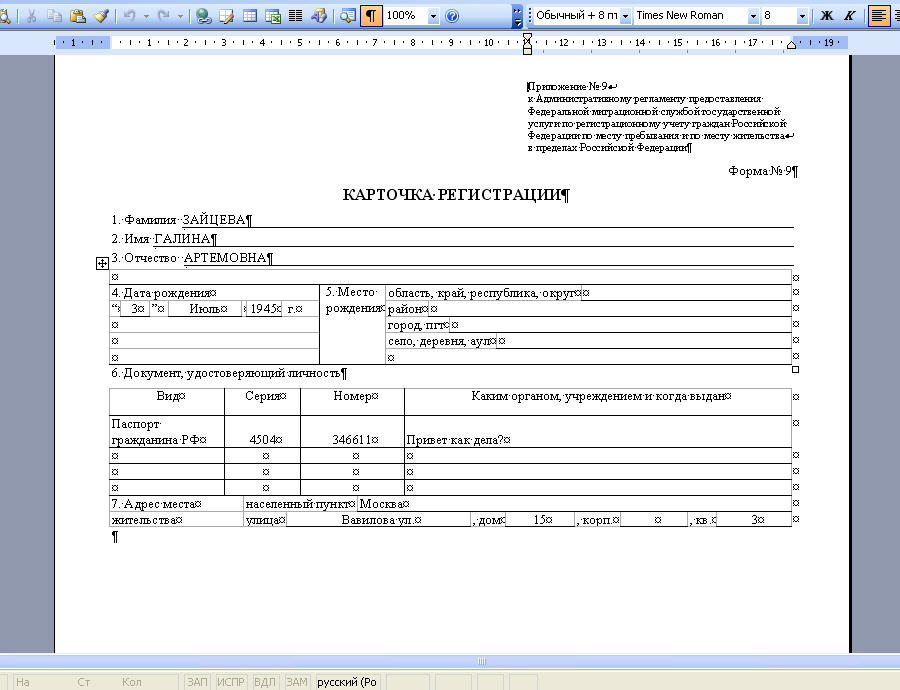Toggle italic formatting (К)
Screen dimensions: 900x690
(x=849, y=15)
